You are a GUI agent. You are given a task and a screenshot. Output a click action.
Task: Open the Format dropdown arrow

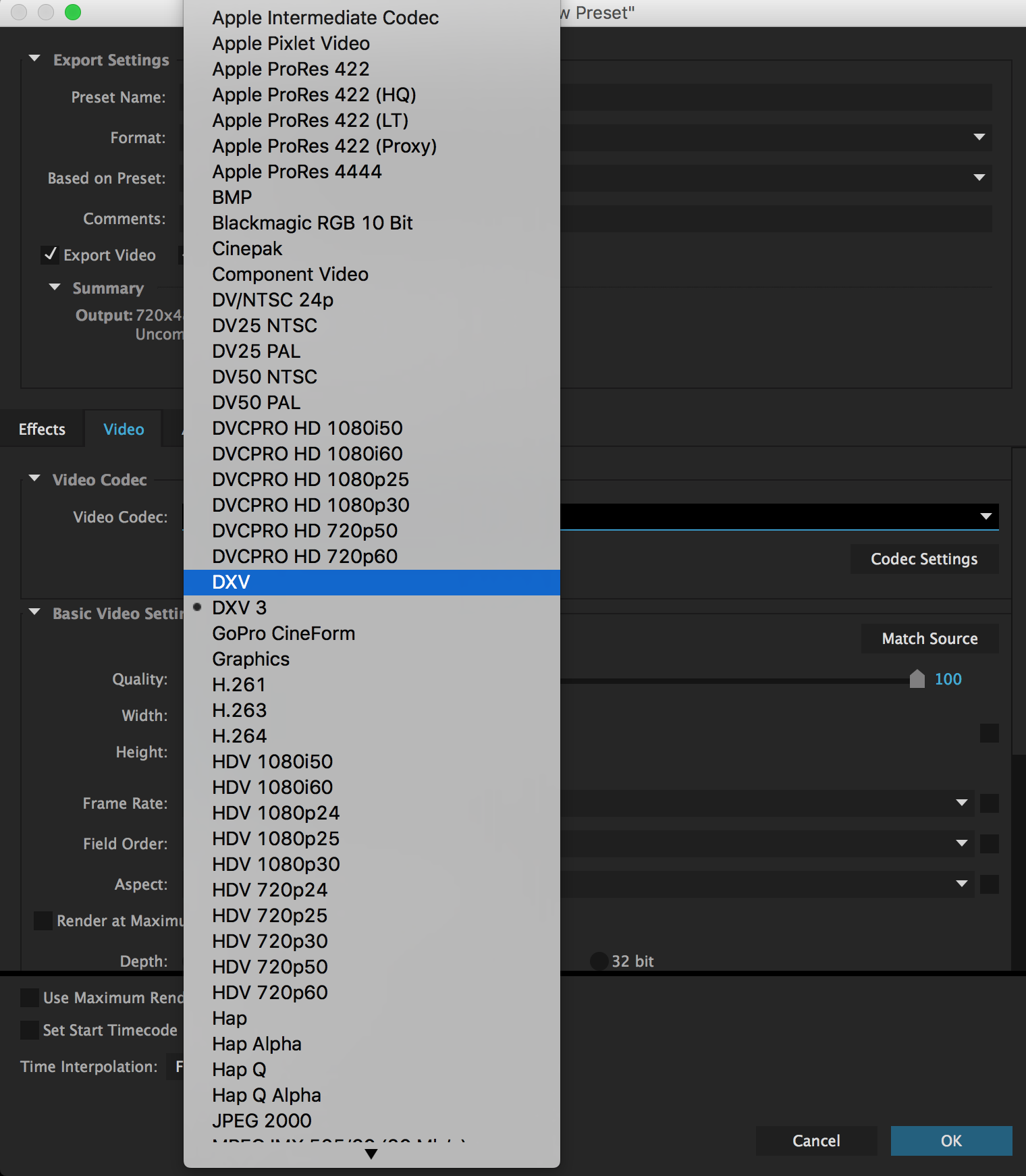tap(979, 137)
